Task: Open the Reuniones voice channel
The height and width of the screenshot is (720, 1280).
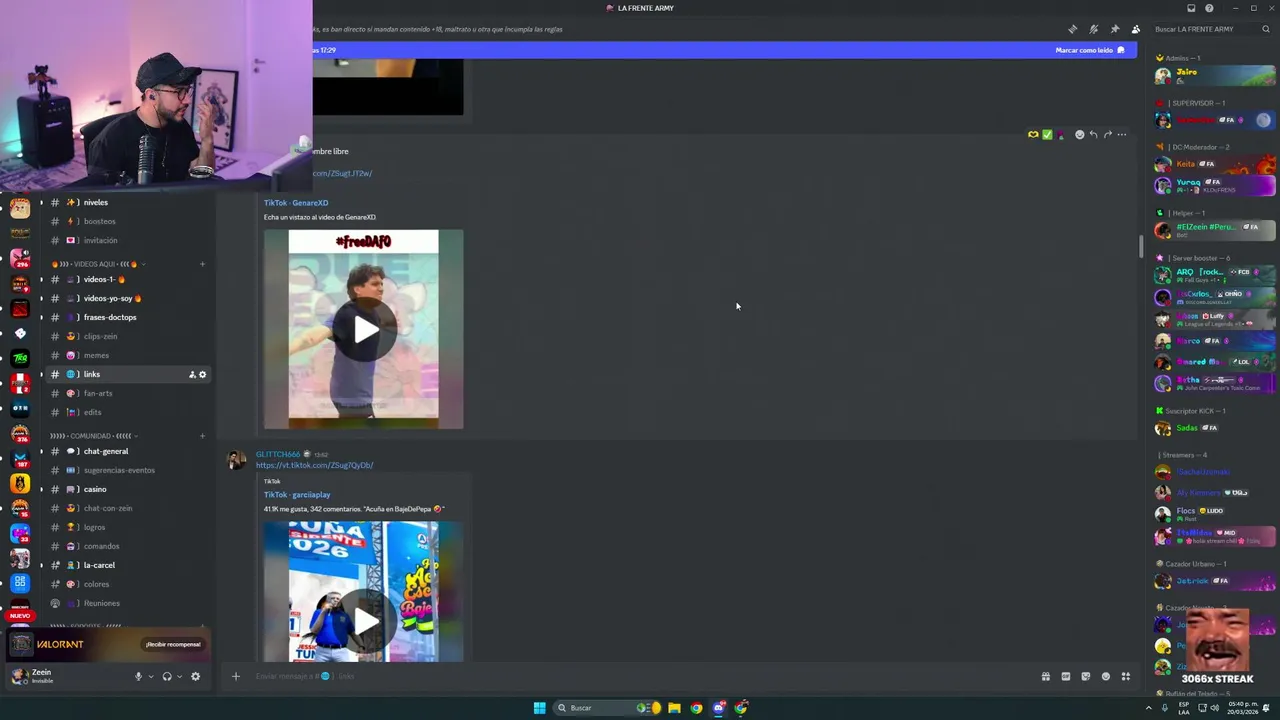Action: pos(128,603)
